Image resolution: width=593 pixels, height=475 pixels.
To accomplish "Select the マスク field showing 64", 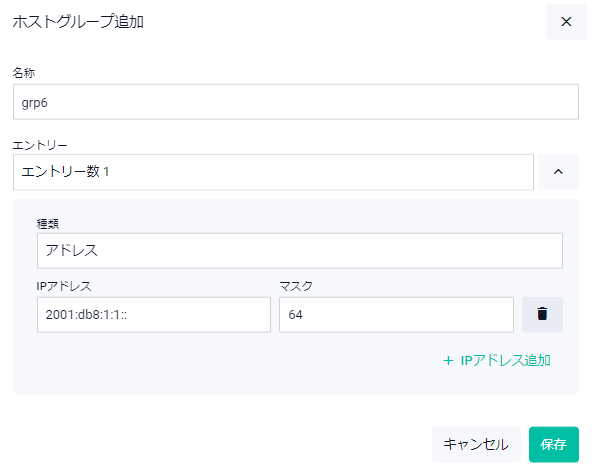I will pos(396,314).
